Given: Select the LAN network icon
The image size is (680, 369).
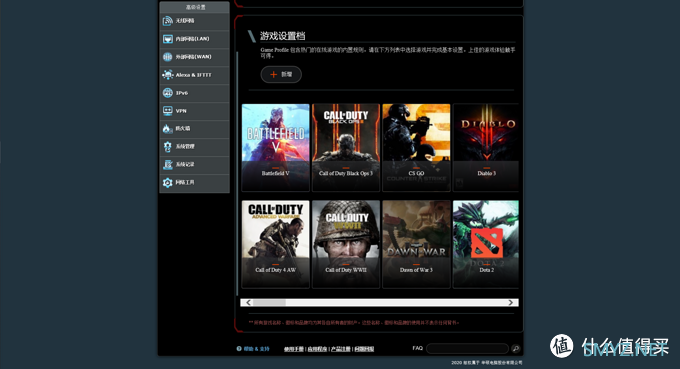Looking at the screenshot, I should pyautogui.click(x=167, y=39).
